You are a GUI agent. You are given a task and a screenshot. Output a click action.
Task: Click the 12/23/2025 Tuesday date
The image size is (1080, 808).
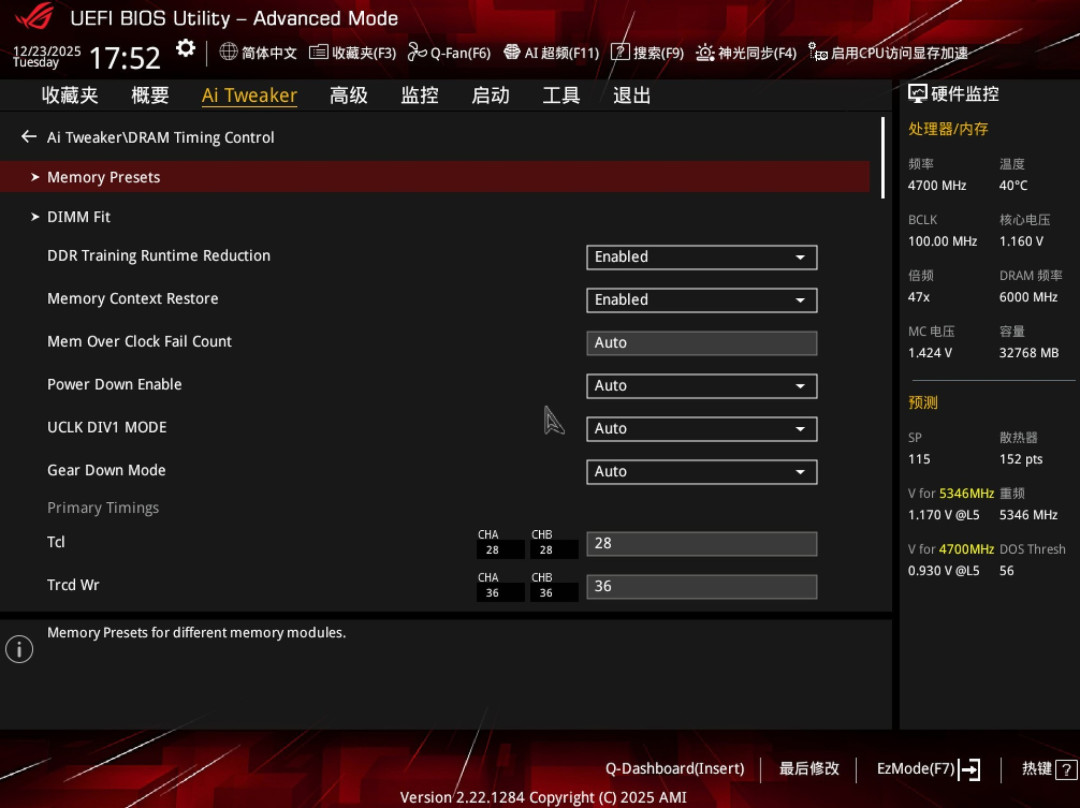46,56
